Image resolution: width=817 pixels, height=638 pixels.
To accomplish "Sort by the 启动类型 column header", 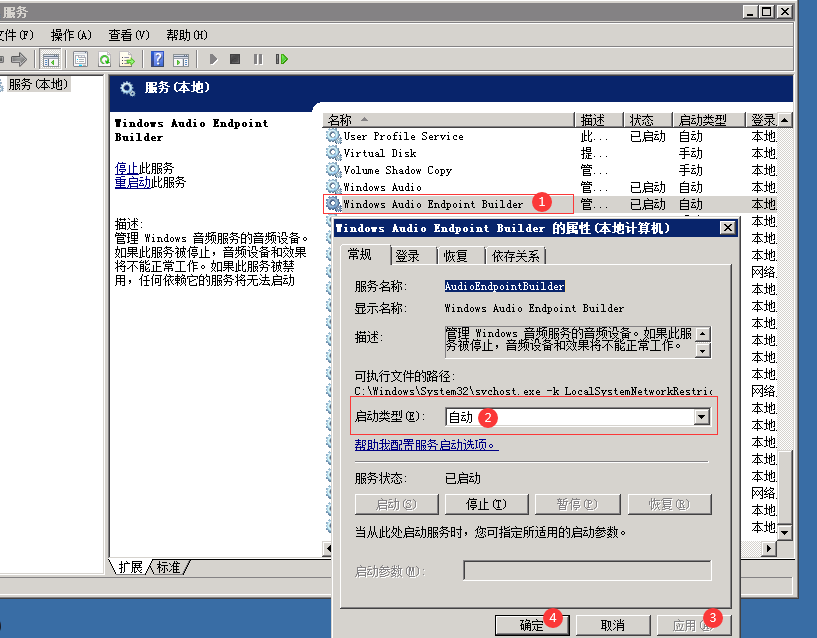I will [709, 120].
